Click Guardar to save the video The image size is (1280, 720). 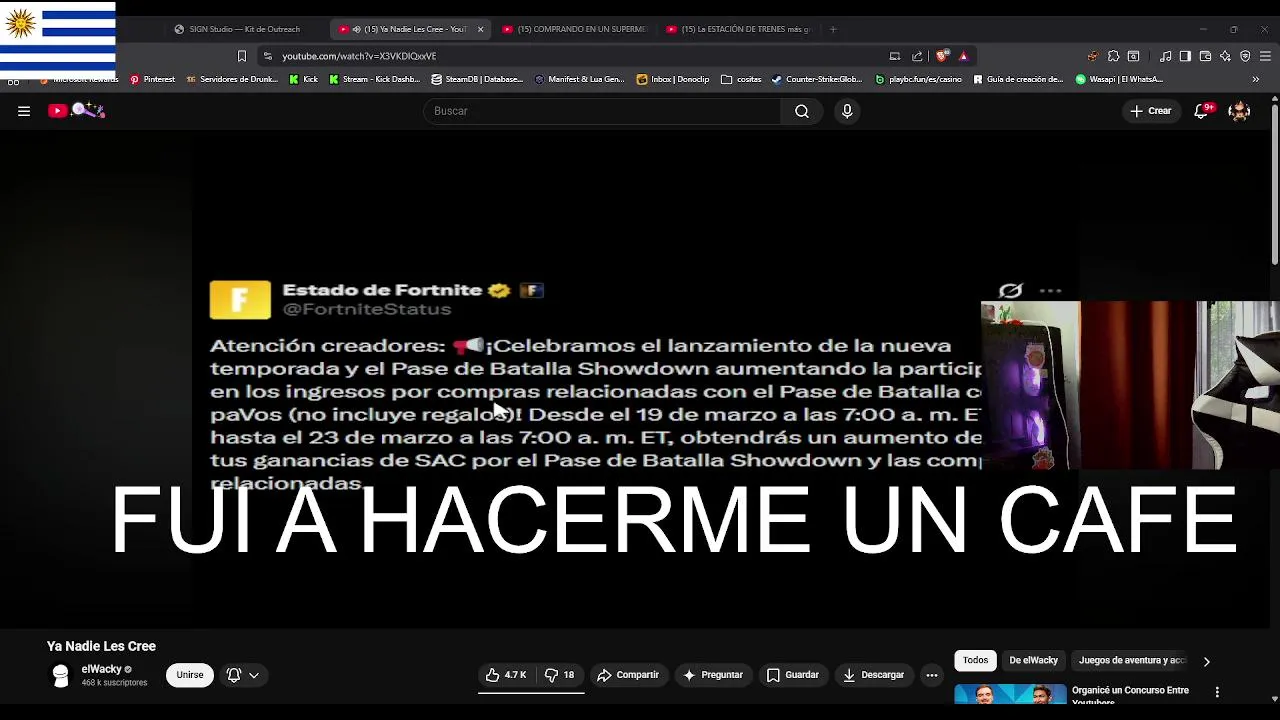tap(793, 675)
